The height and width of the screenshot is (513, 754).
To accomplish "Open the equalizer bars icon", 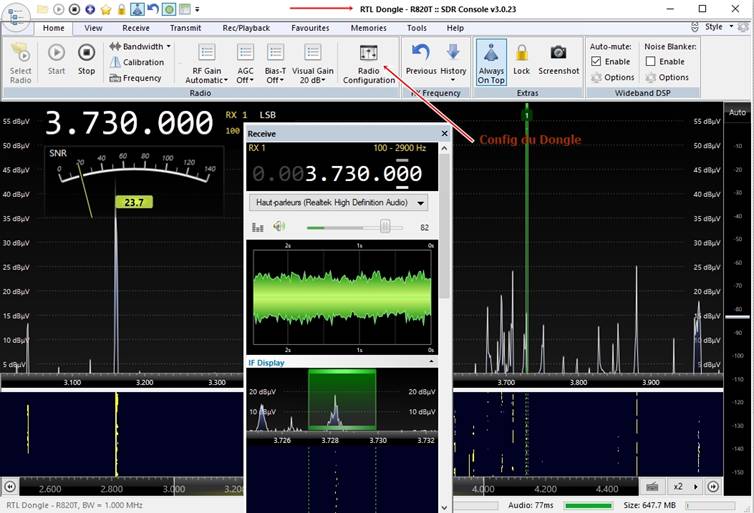I will [x=258, y=227].
